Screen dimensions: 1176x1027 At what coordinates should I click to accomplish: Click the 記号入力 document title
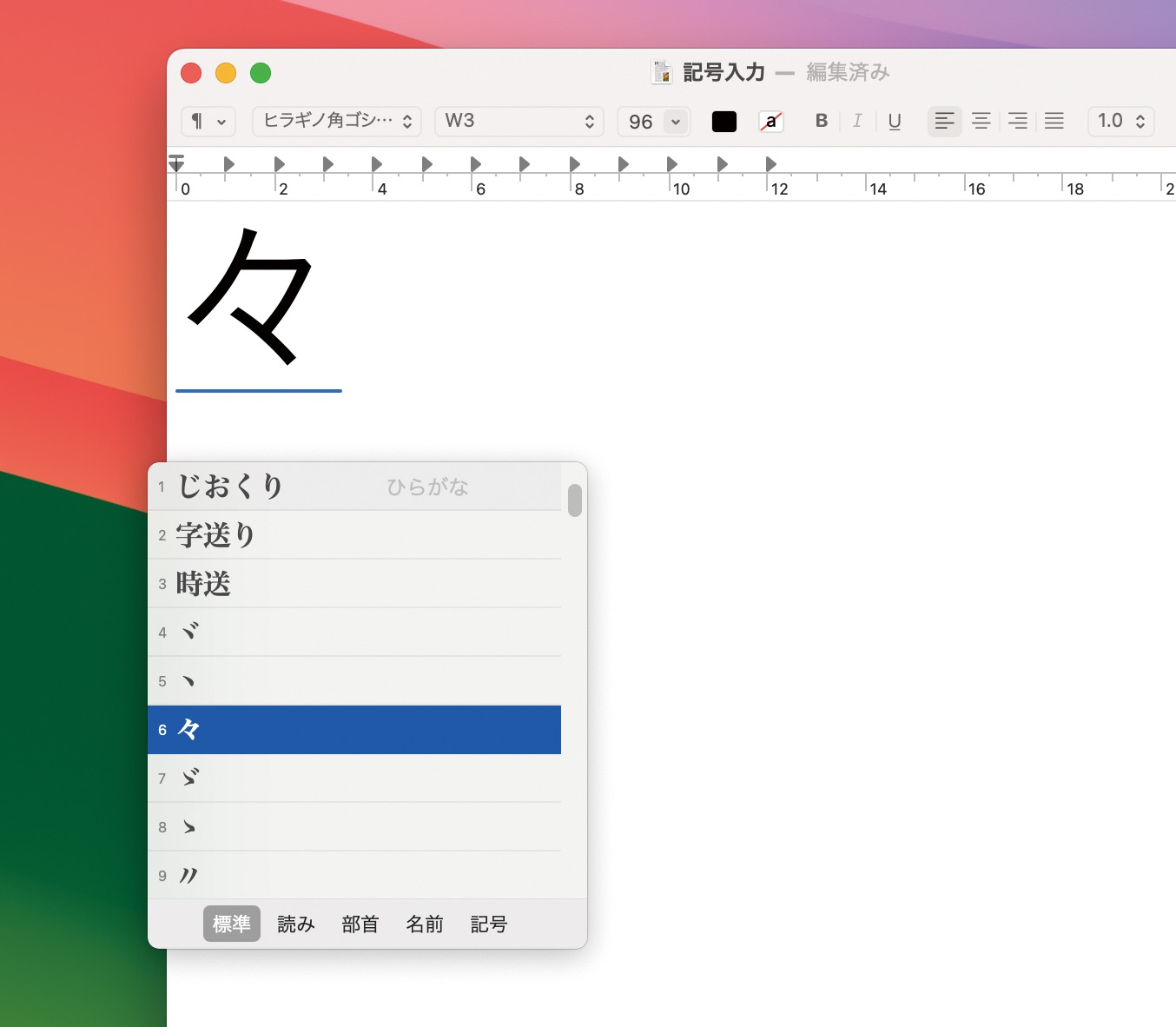[x=723, y=72]
